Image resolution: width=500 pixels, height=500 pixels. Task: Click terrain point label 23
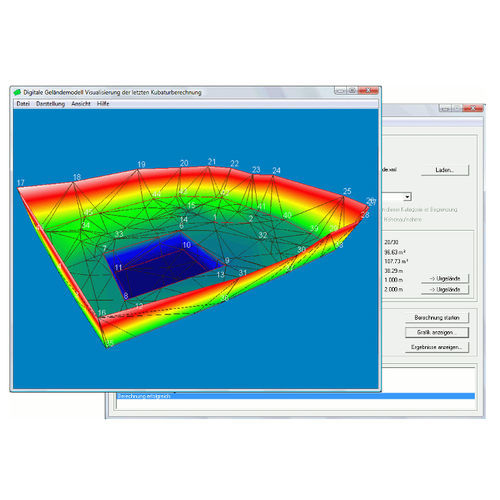point(256,170)
